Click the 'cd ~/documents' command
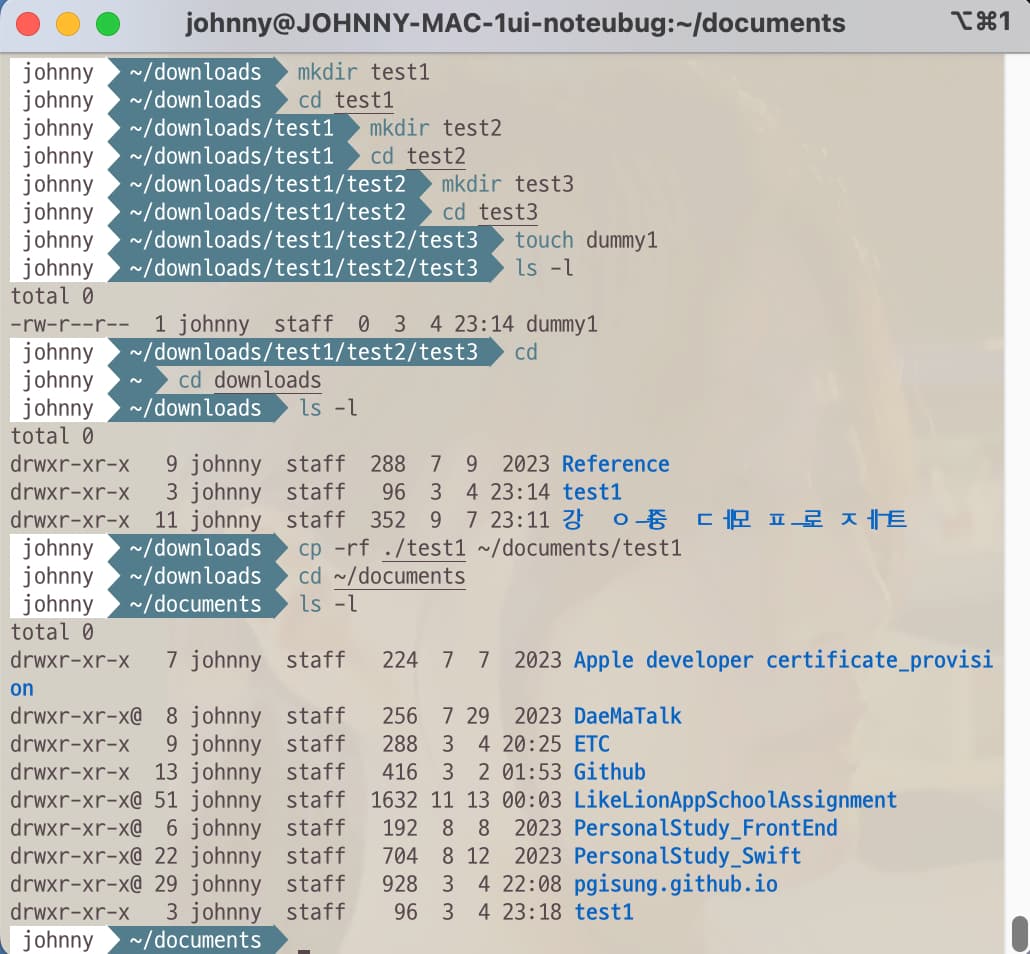1030x954 pixels. (382, 576)
